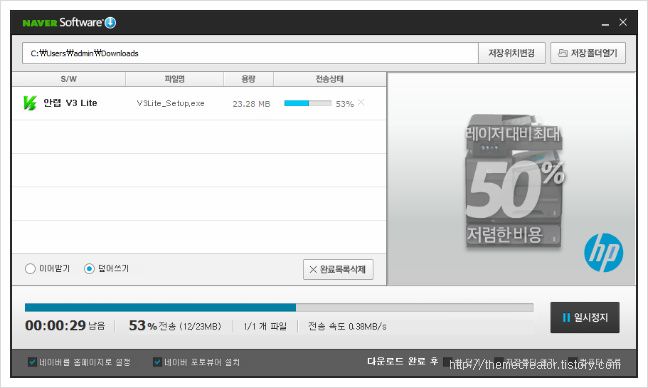
Task: Click the 다운로드 완료 후 label
Action: point(403,361)
